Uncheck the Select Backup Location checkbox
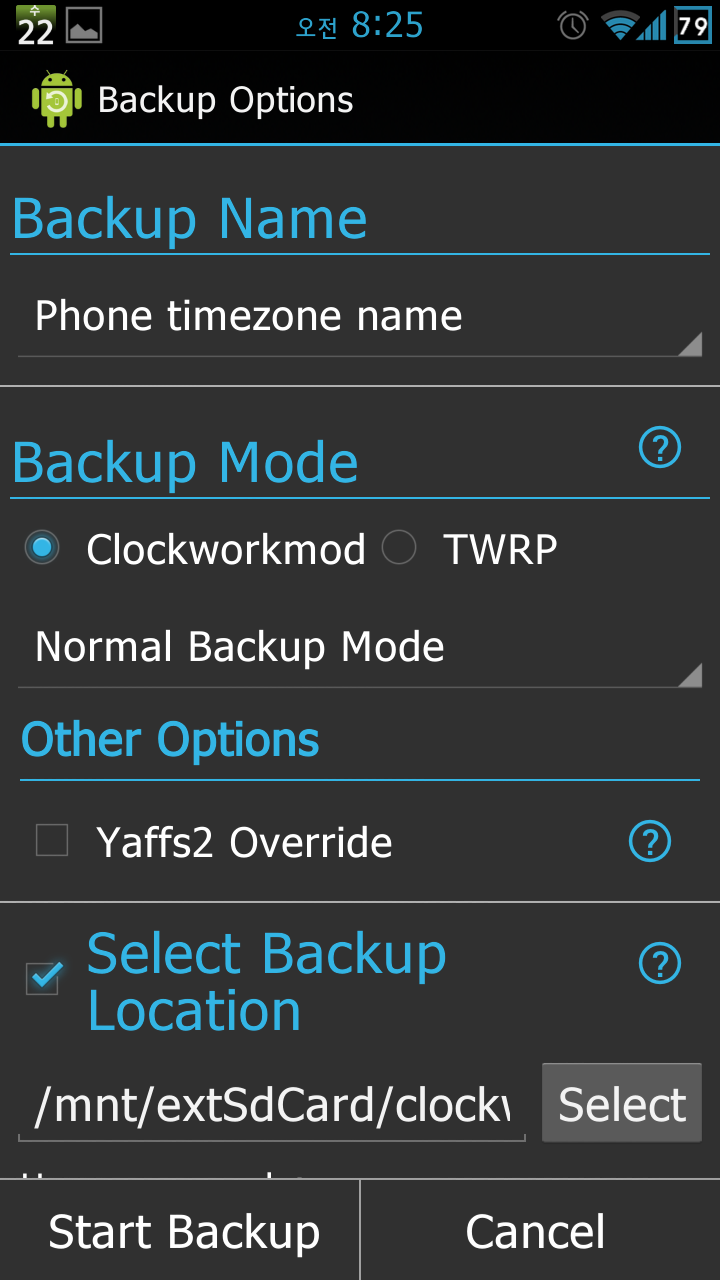Viewport: 720px width, 1280px height. 44,977
